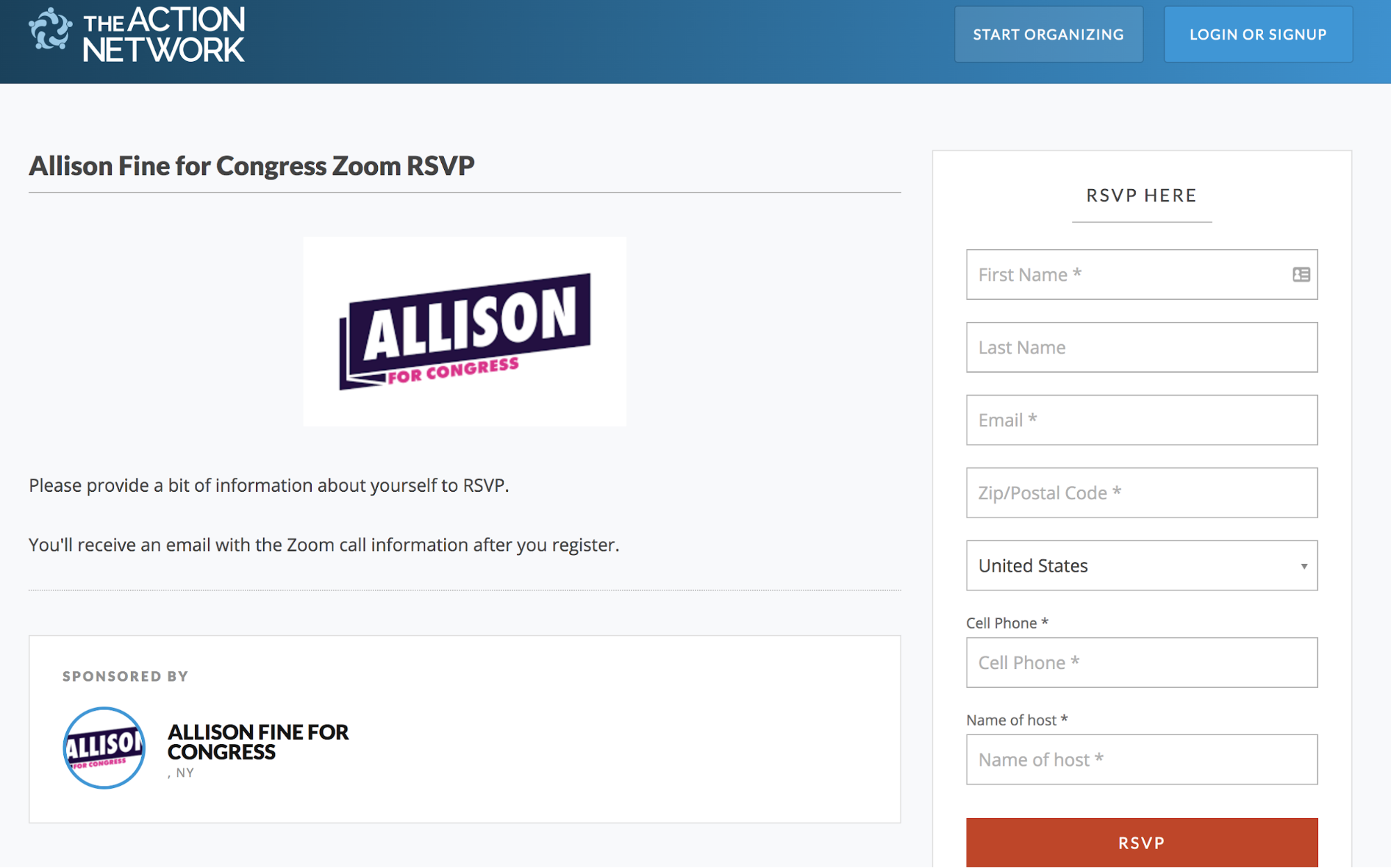Submit the red RSVP button

[x=1142, y=842]
